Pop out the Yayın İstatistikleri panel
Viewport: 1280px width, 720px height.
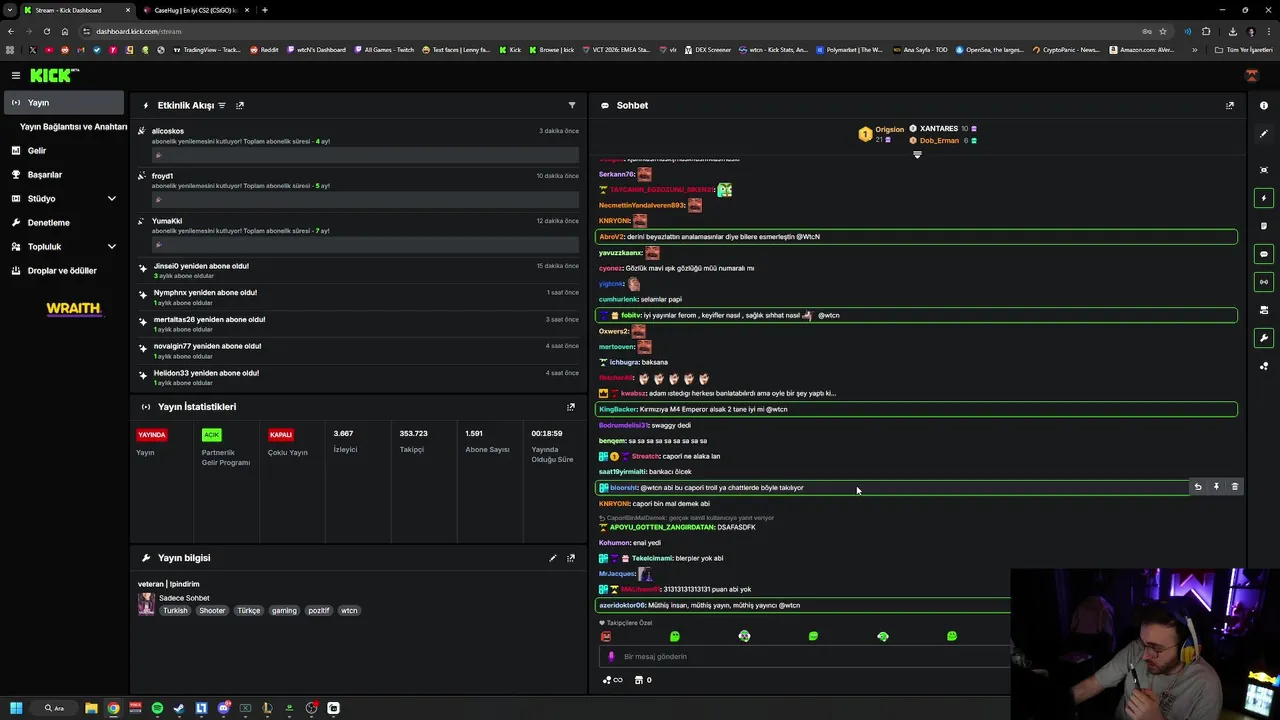tap(571, 407)
